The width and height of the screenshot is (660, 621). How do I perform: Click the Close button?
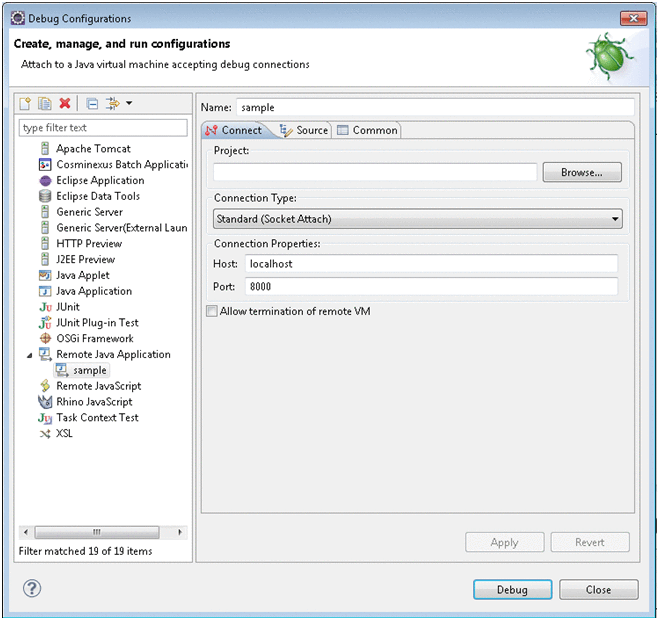(x=599, y=590)
